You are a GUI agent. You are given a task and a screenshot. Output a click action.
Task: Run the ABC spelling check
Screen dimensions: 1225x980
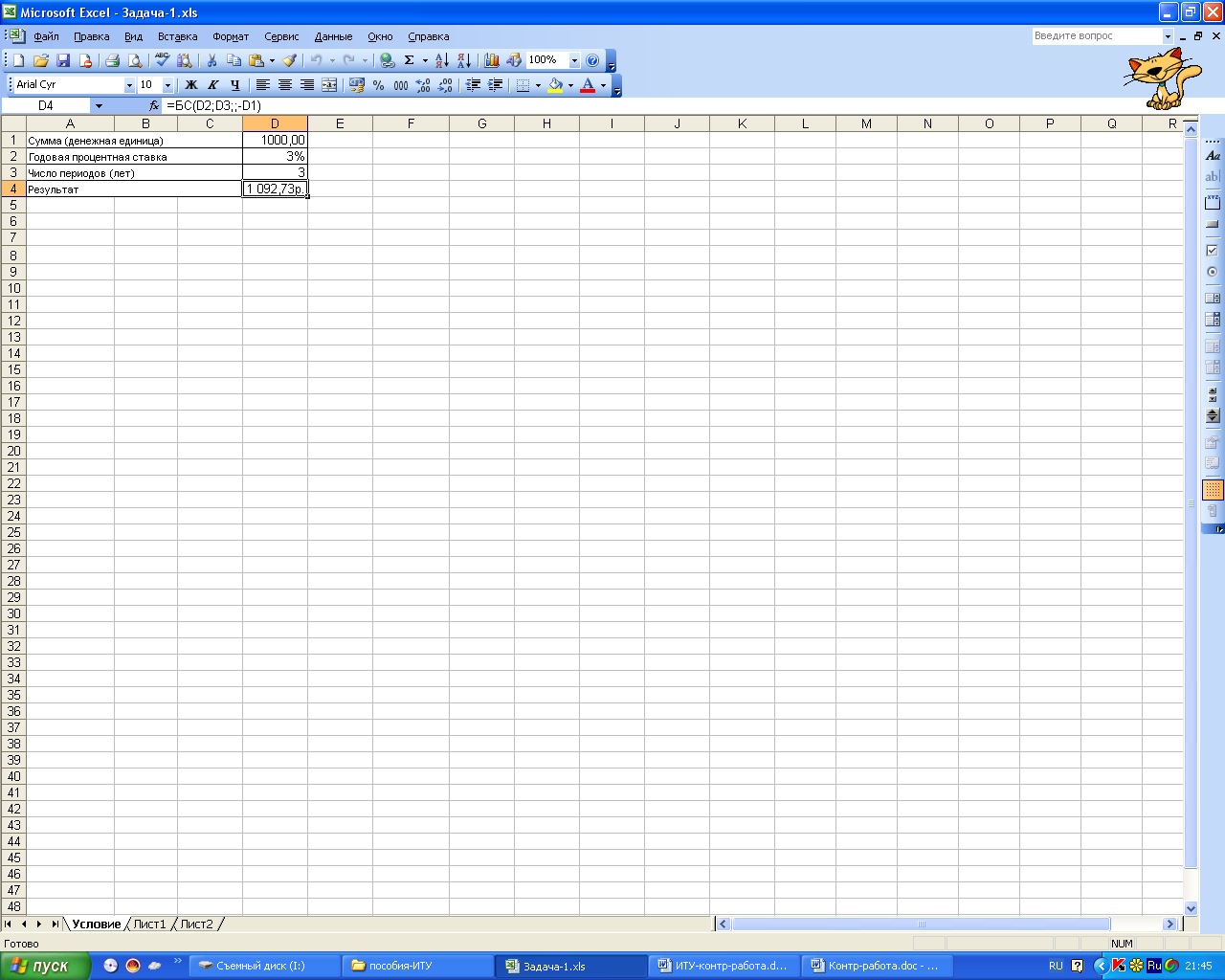163,60
